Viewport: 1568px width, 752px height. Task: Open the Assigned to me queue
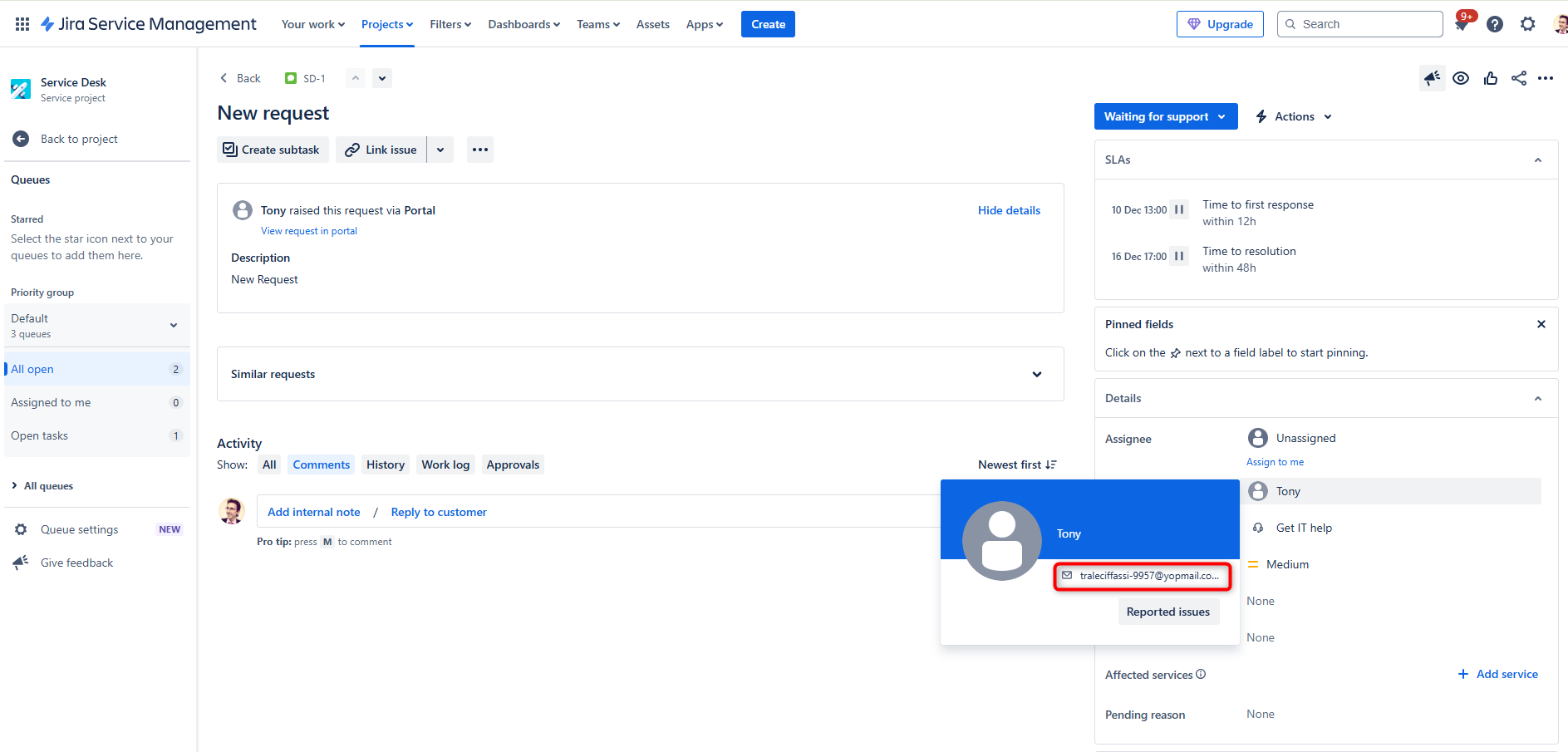point(96,402)
